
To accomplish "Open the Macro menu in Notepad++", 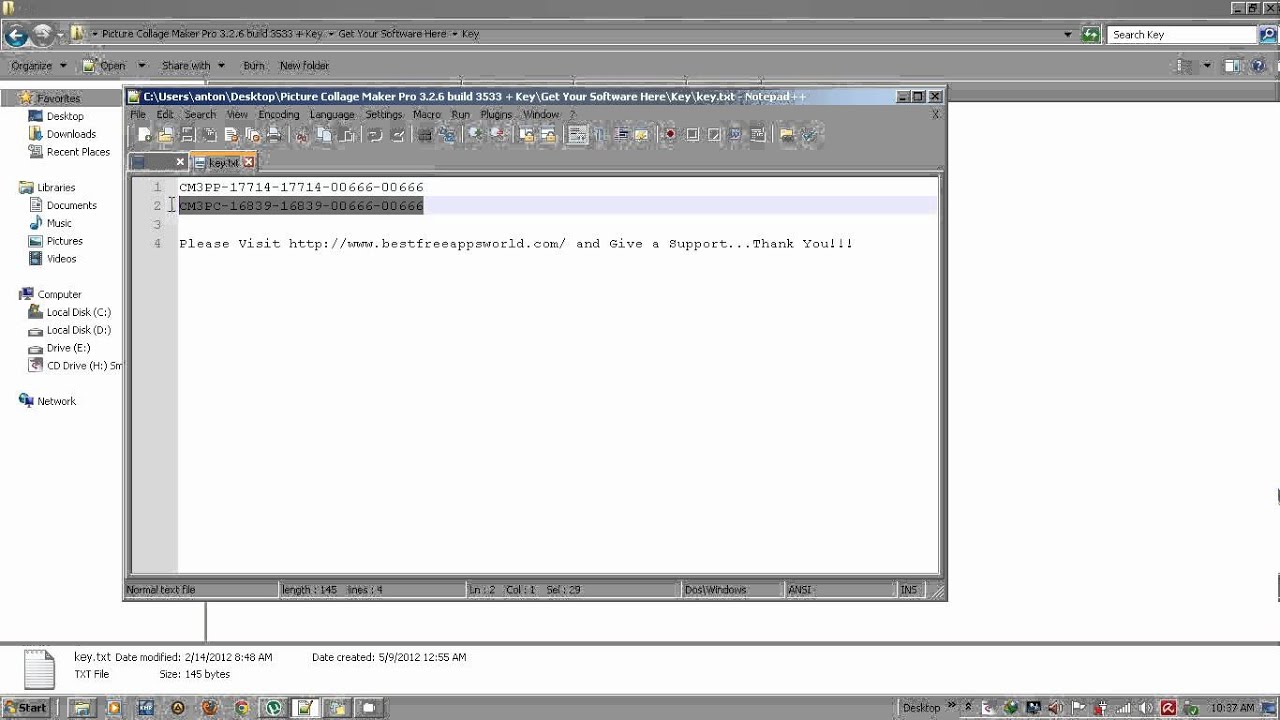I will click(427, 115).
